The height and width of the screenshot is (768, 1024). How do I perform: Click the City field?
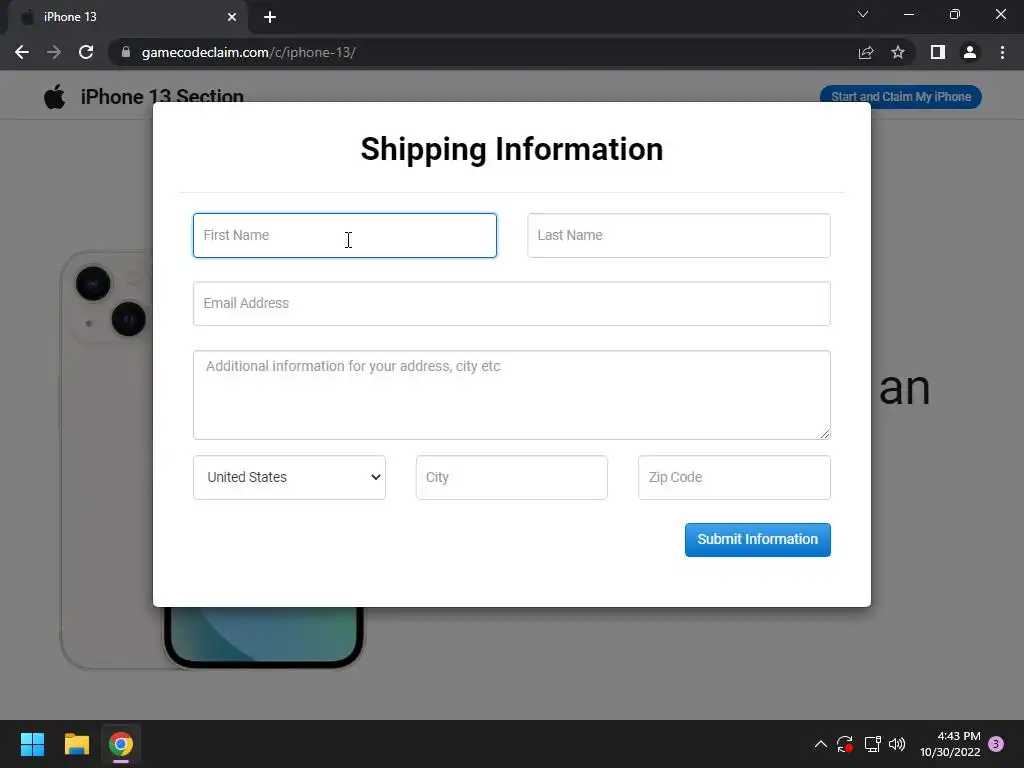click(512, 477)
